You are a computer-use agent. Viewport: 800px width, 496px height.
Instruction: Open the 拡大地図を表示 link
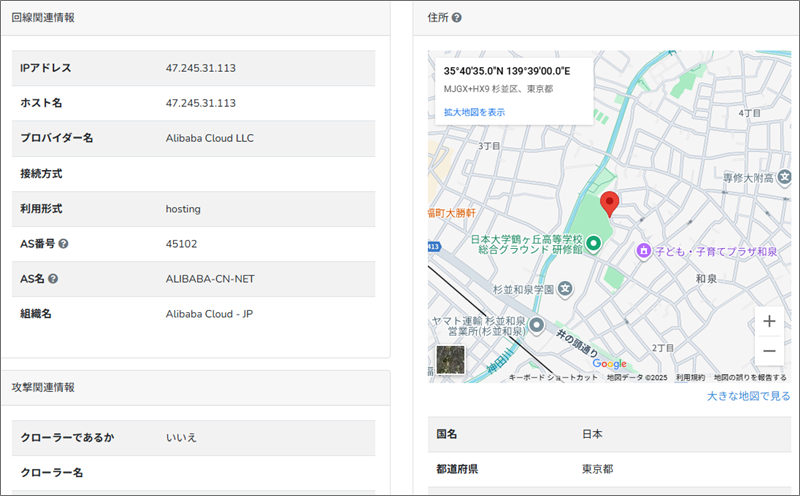(x=474, y=112)
